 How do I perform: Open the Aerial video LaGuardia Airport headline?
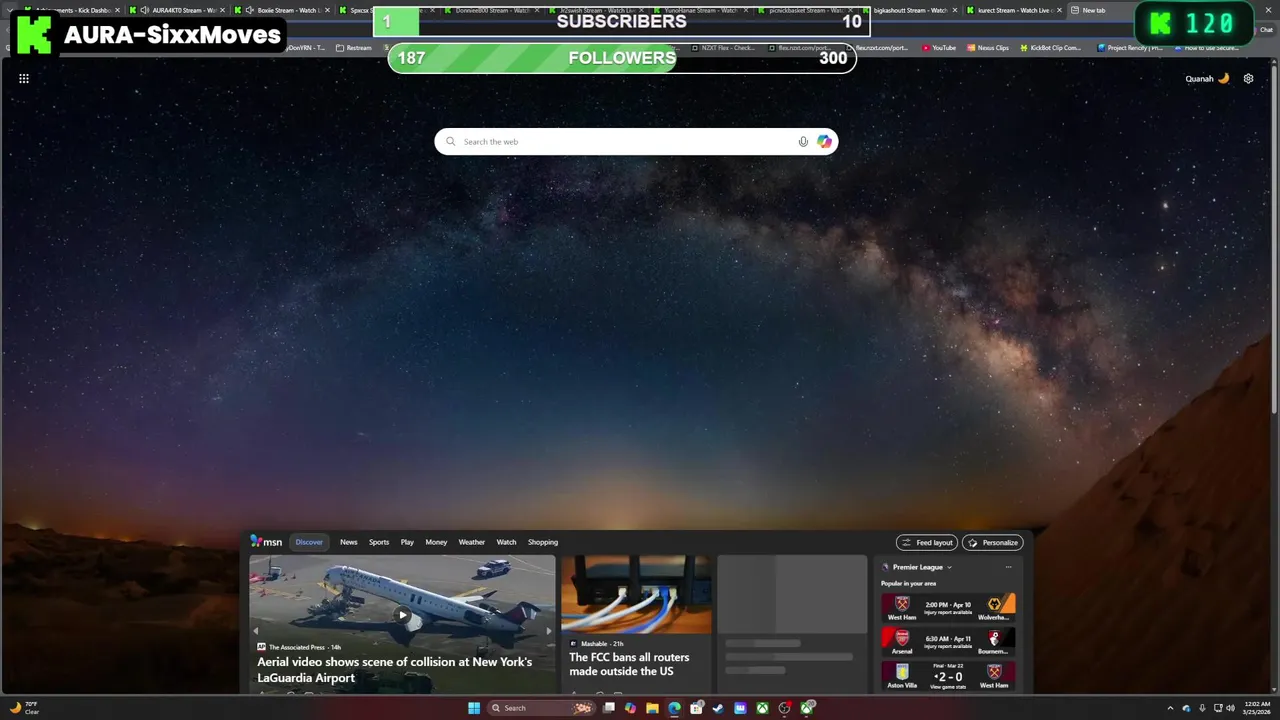pos(395,669)
